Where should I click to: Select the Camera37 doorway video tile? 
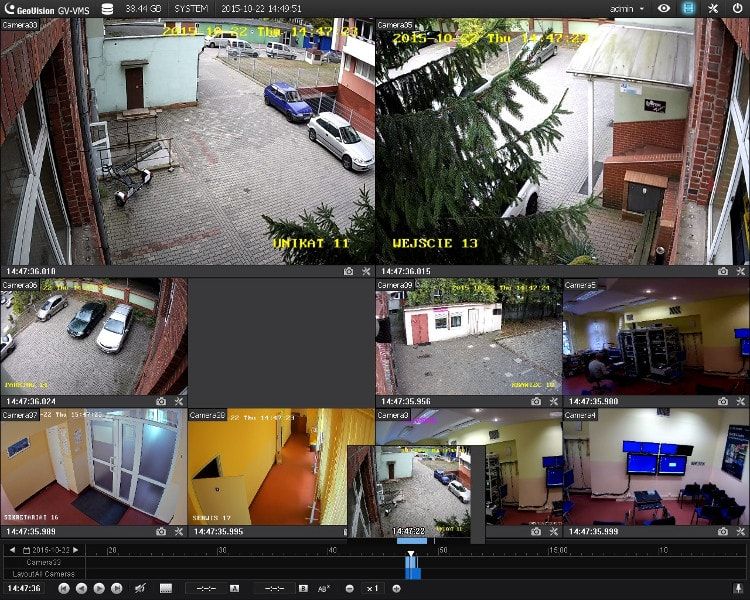(x=94, y=467)
